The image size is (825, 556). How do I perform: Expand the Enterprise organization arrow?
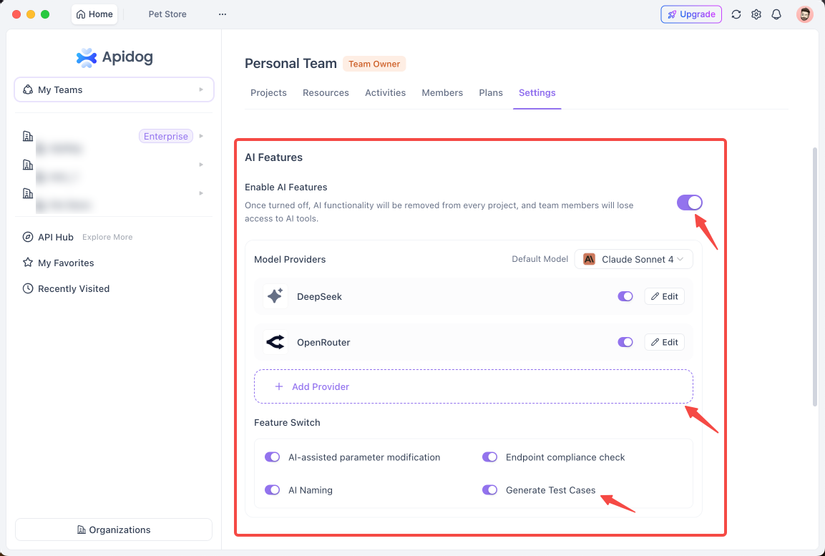click(201, 136)
